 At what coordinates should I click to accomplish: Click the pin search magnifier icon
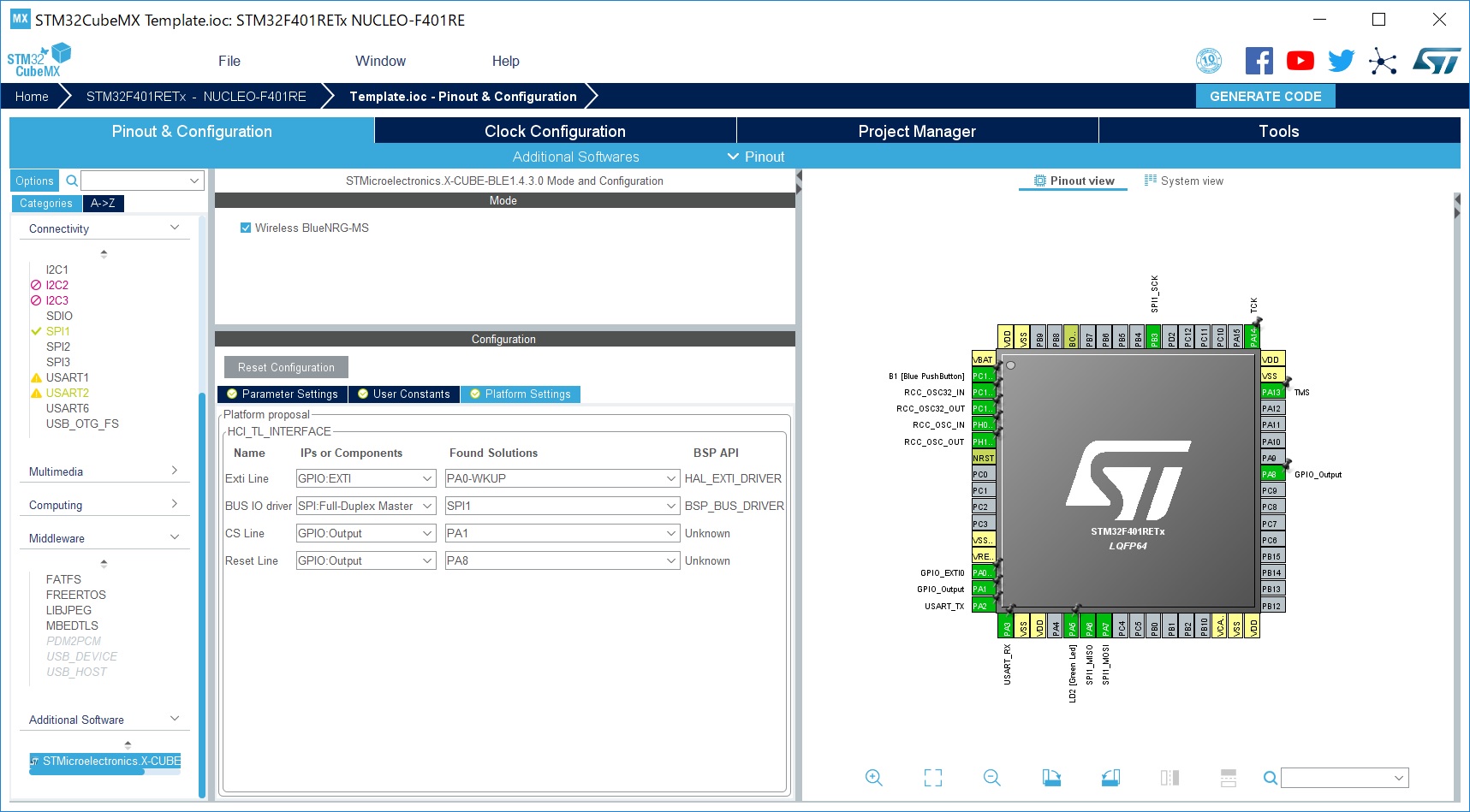(1271, 778)
